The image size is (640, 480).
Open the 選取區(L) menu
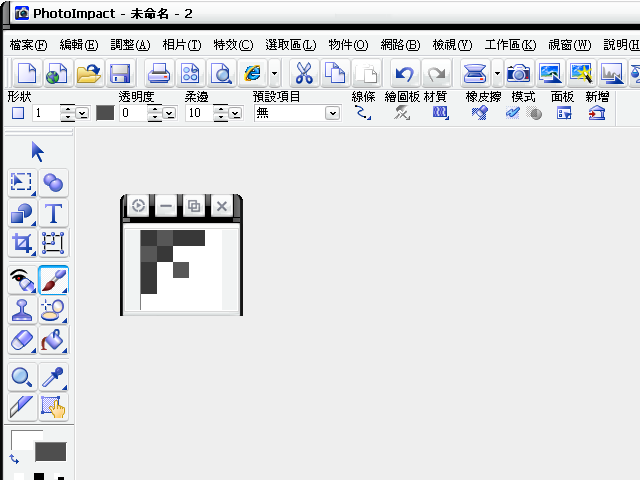point(291,44)
